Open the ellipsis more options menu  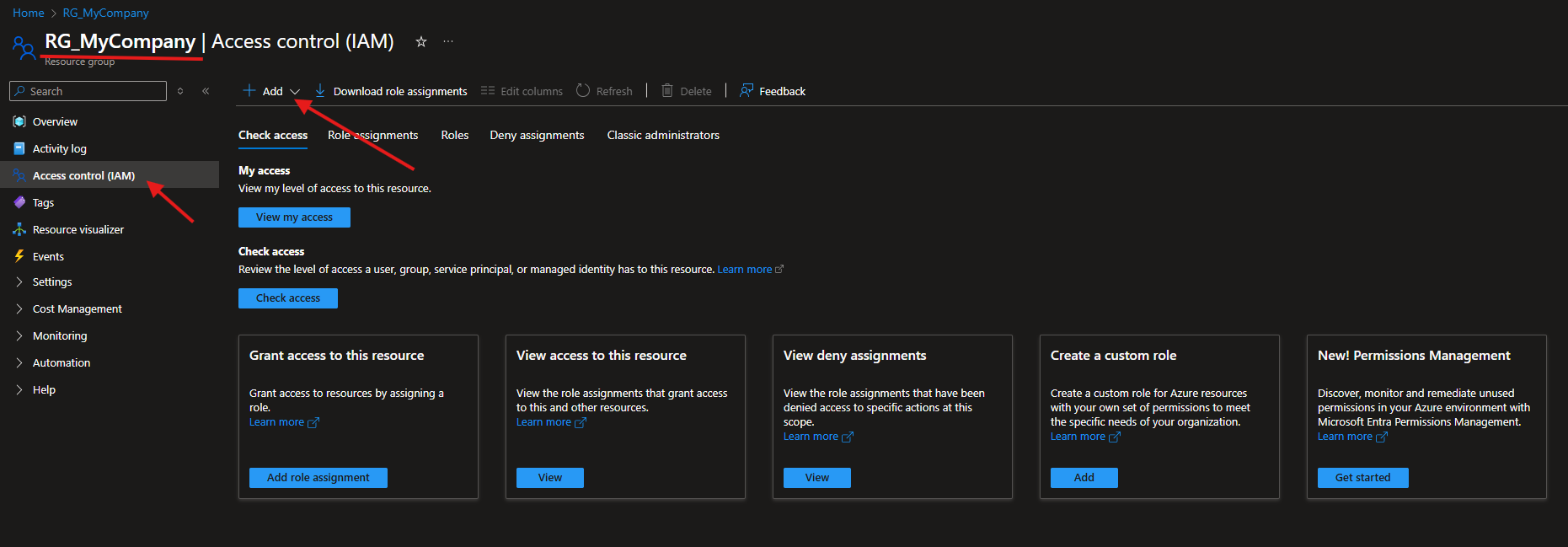click(x=448, y=41)
